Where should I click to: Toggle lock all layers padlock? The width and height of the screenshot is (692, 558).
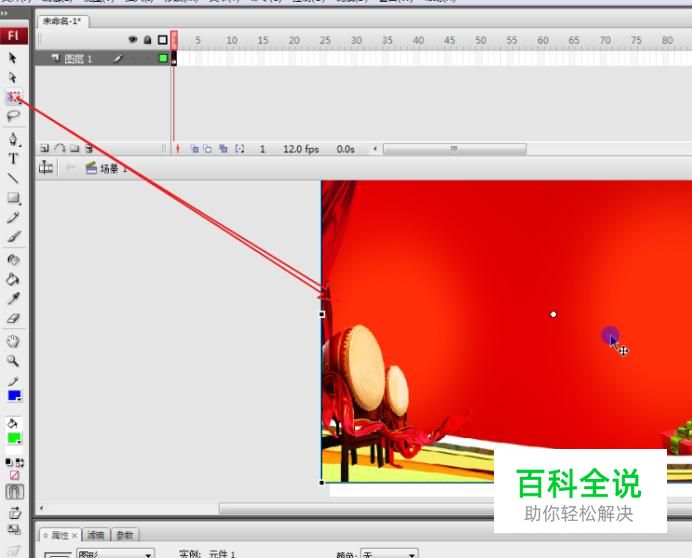[x=147, y=40]
